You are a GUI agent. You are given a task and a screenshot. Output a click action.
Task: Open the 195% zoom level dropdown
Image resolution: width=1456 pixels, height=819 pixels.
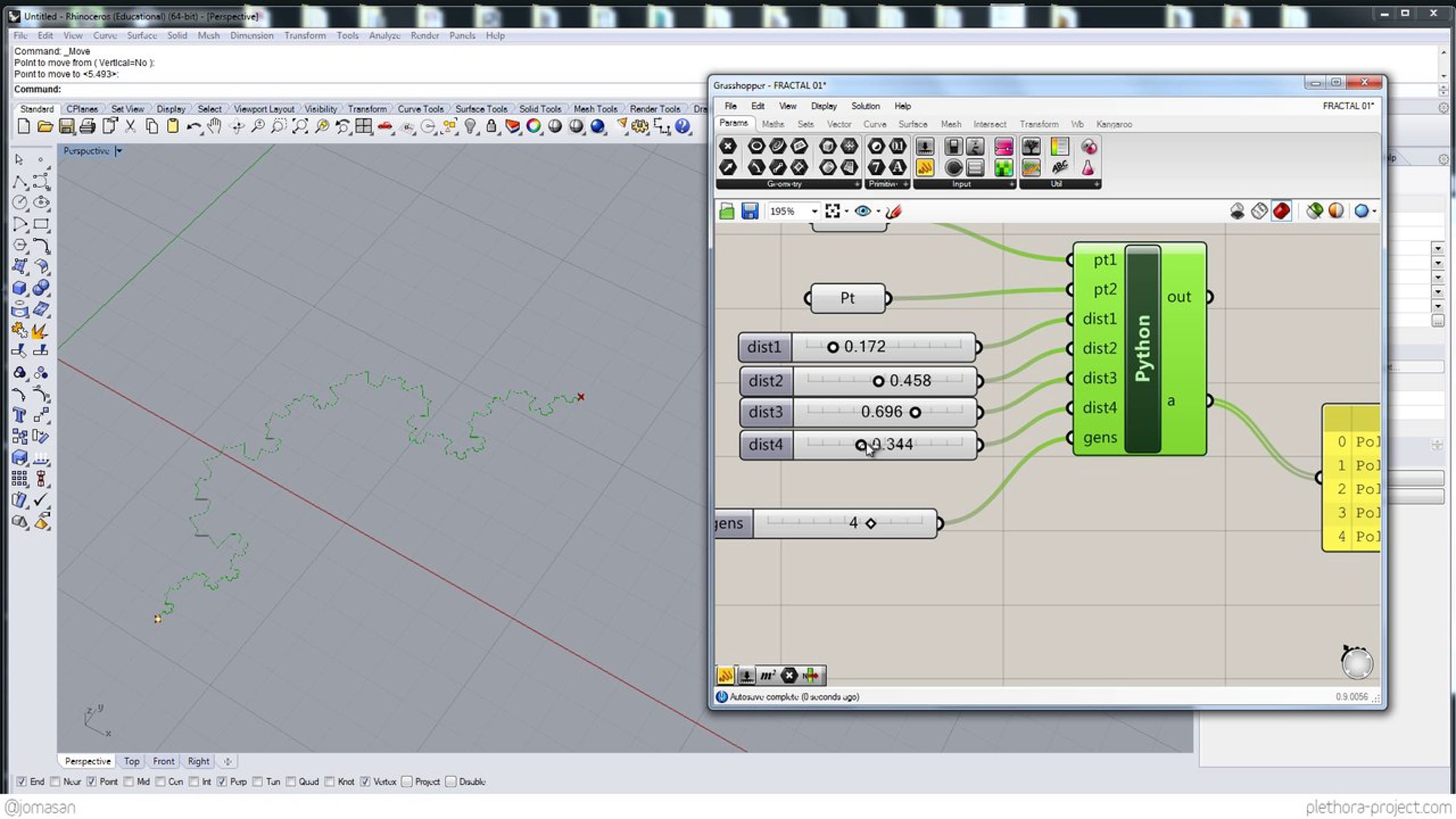tap(814, 211)
